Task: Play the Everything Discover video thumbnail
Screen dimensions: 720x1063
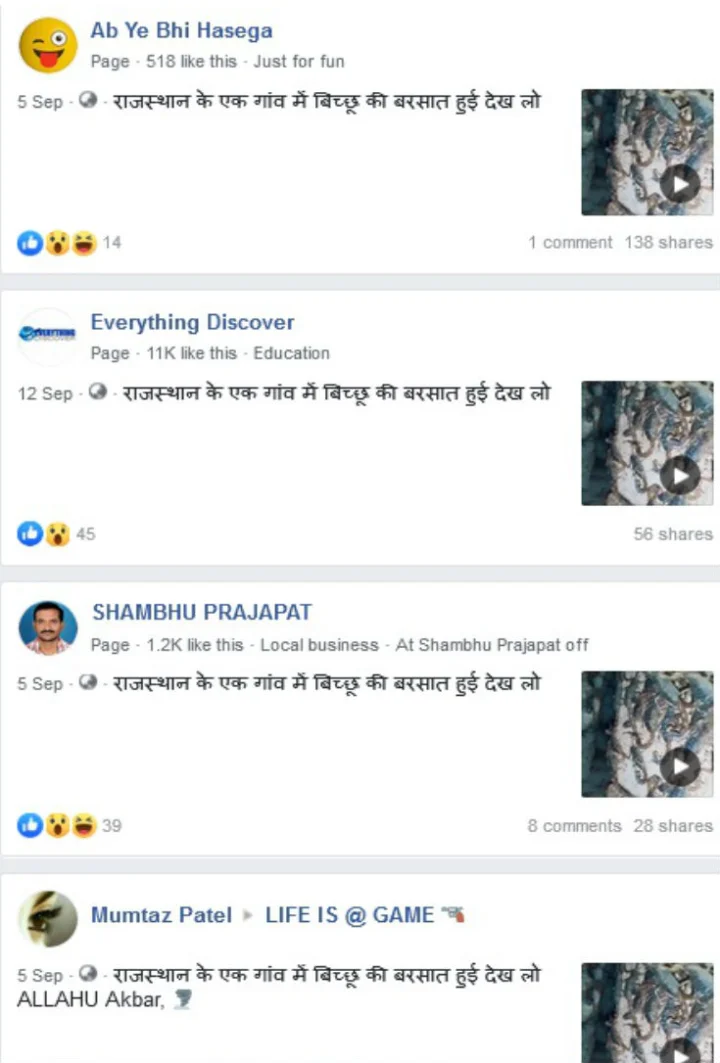Action: (x=647, y=443)
